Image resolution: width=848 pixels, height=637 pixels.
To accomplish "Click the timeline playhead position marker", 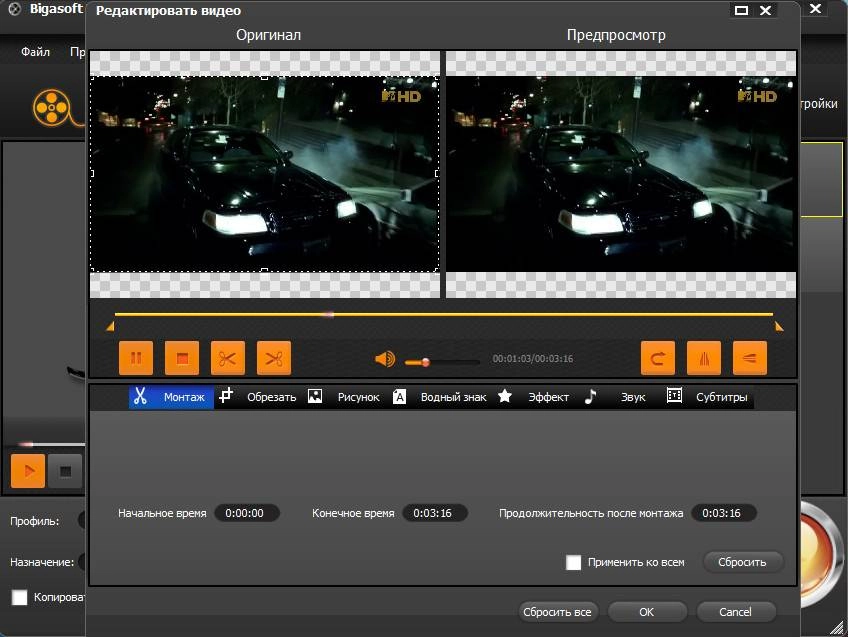I will (x=328, y=314).
